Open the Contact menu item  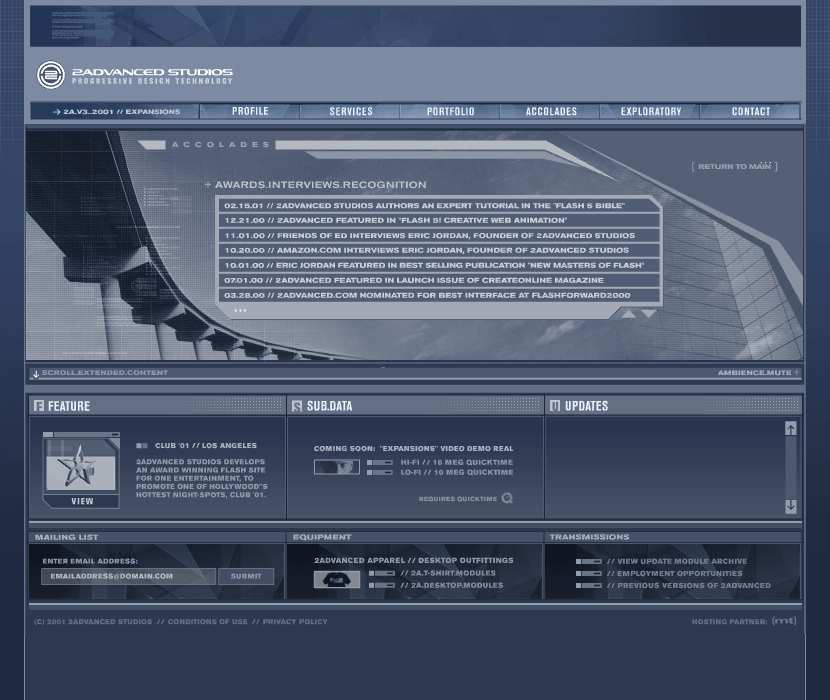[x=751, y=111]
